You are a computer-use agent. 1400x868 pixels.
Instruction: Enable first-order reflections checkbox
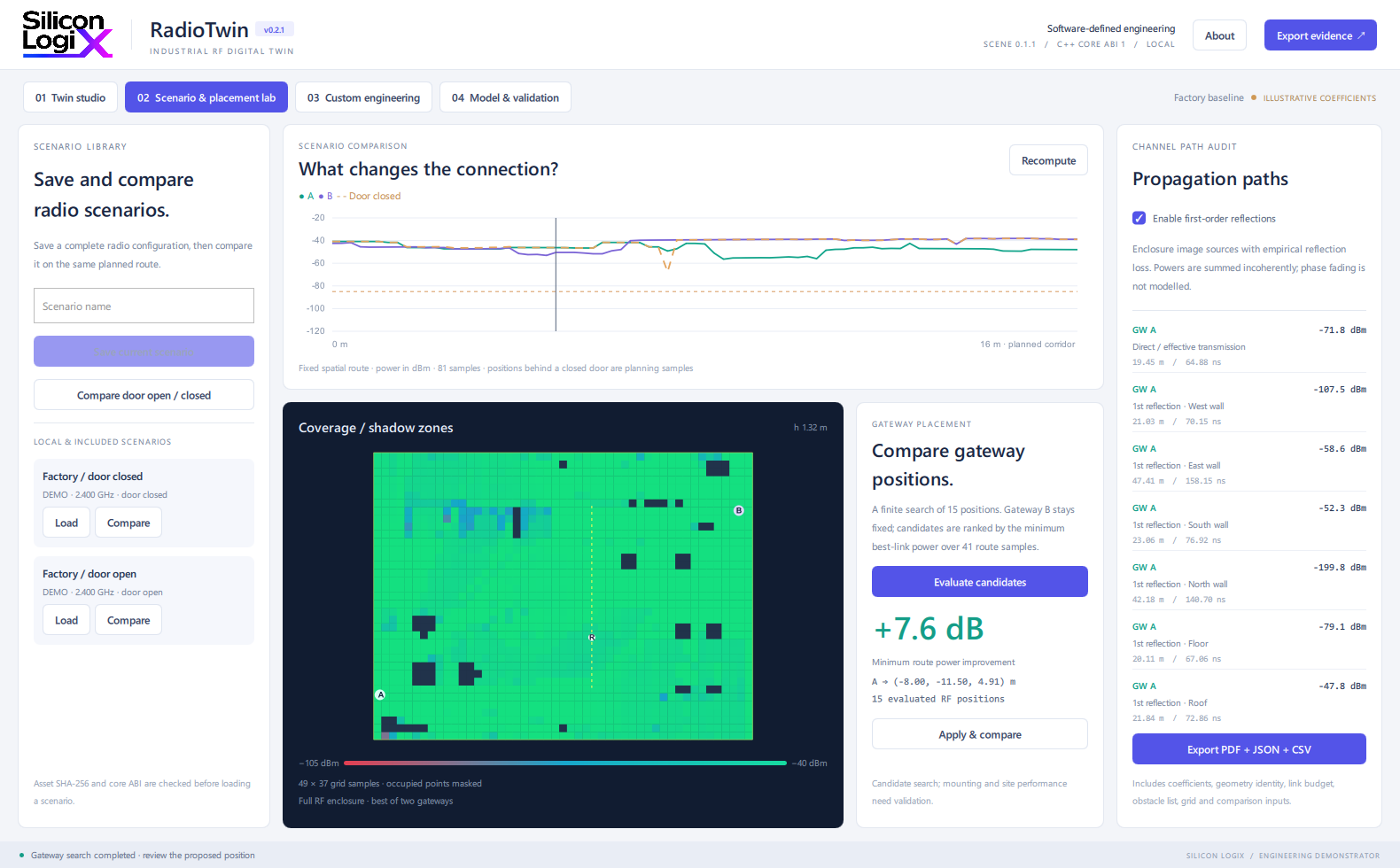[1139, 218]
